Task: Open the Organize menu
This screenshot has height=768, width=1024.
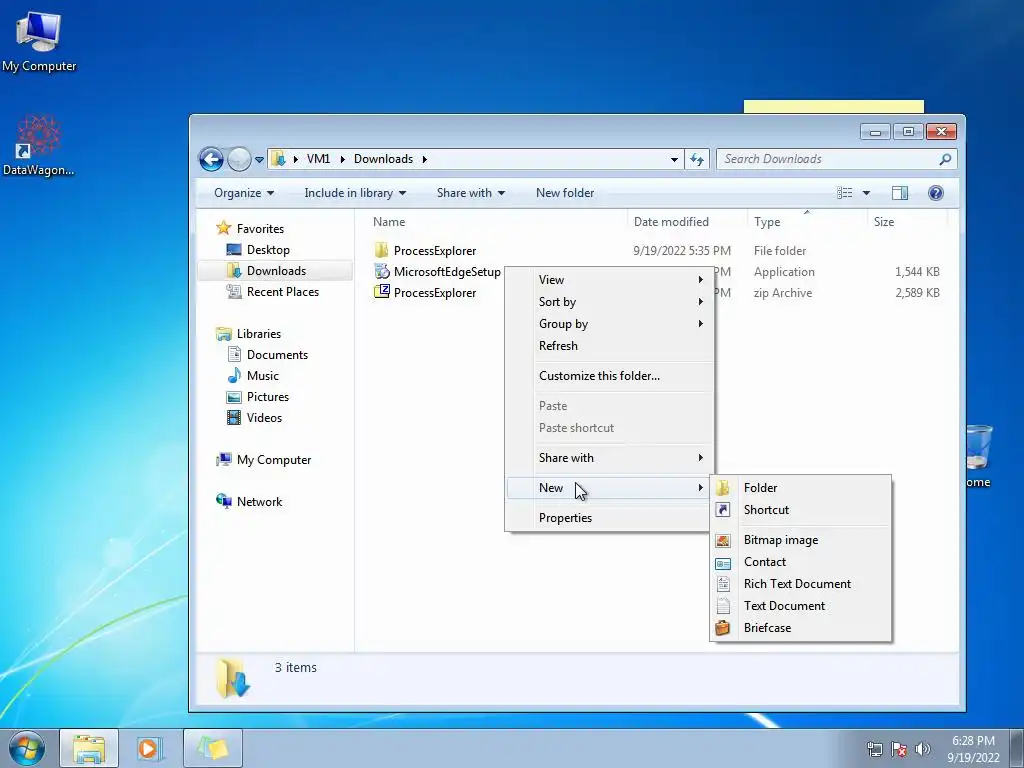Action: (x=244, y=193)
